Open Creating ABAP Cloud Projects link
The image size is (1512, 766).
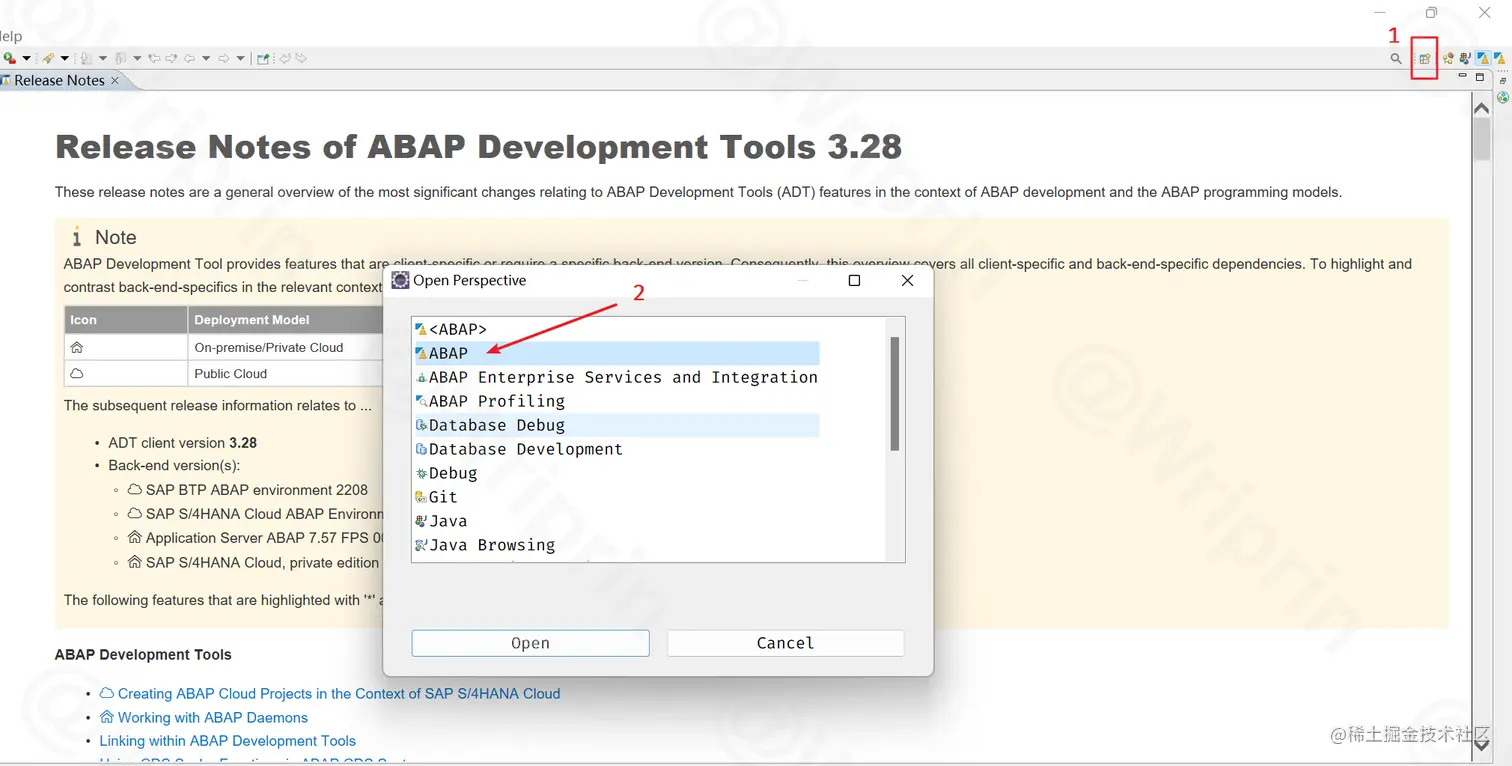pyautogui.click(x=338, y=693)
